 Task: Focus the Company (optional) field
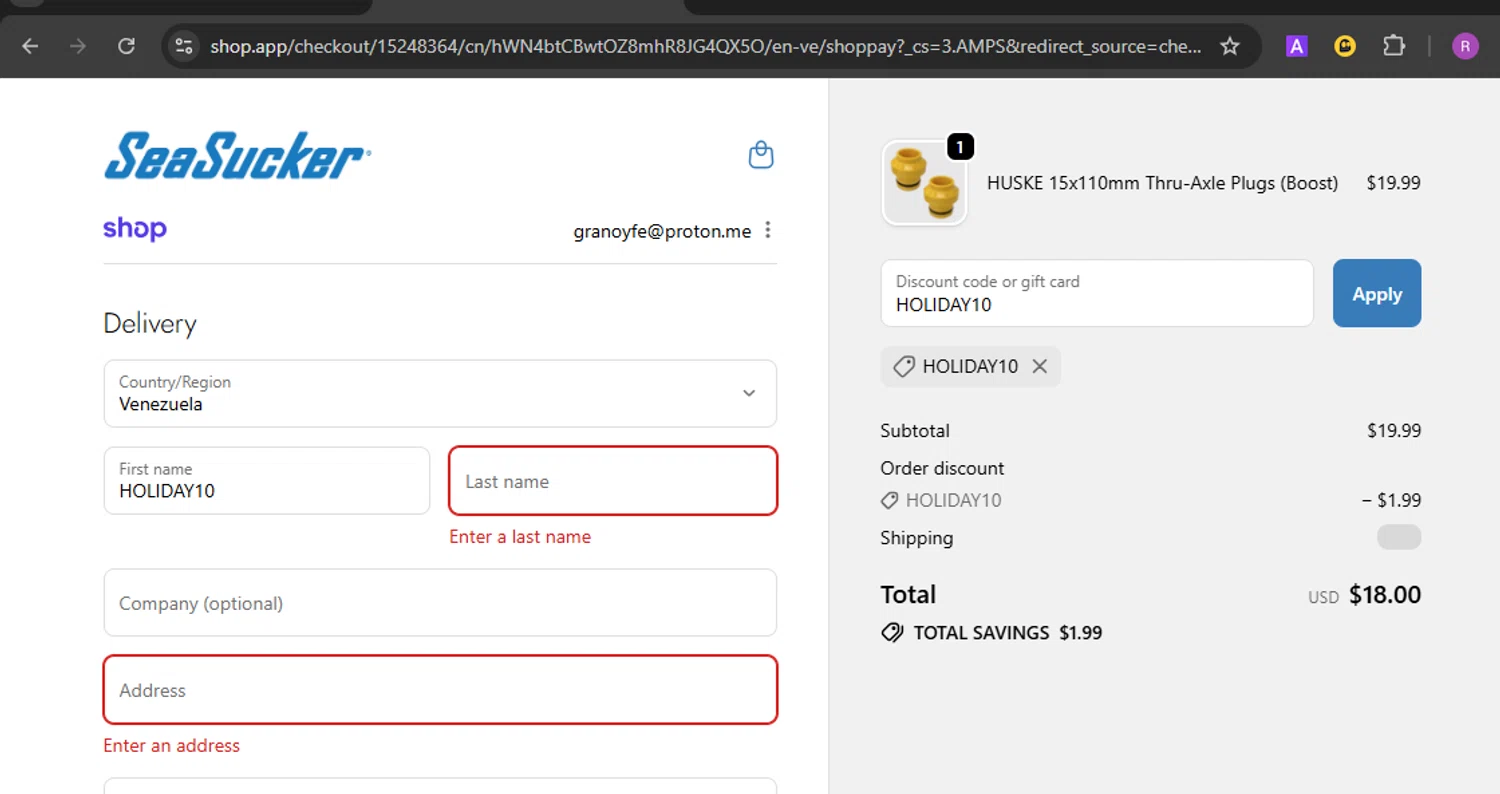[440, 603]
